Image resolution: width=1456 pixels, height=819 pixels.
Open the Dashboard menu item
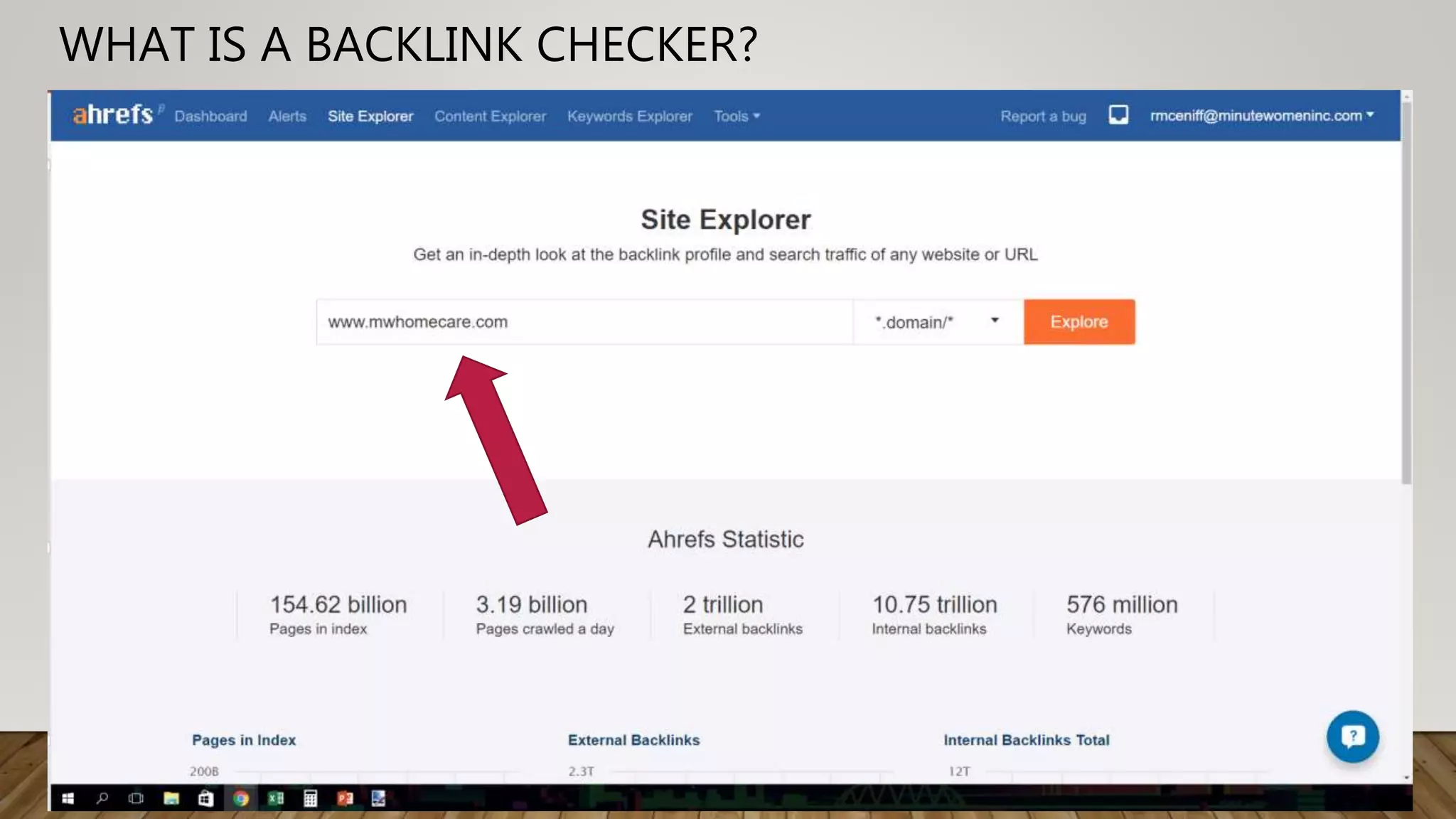pos(210,116)
